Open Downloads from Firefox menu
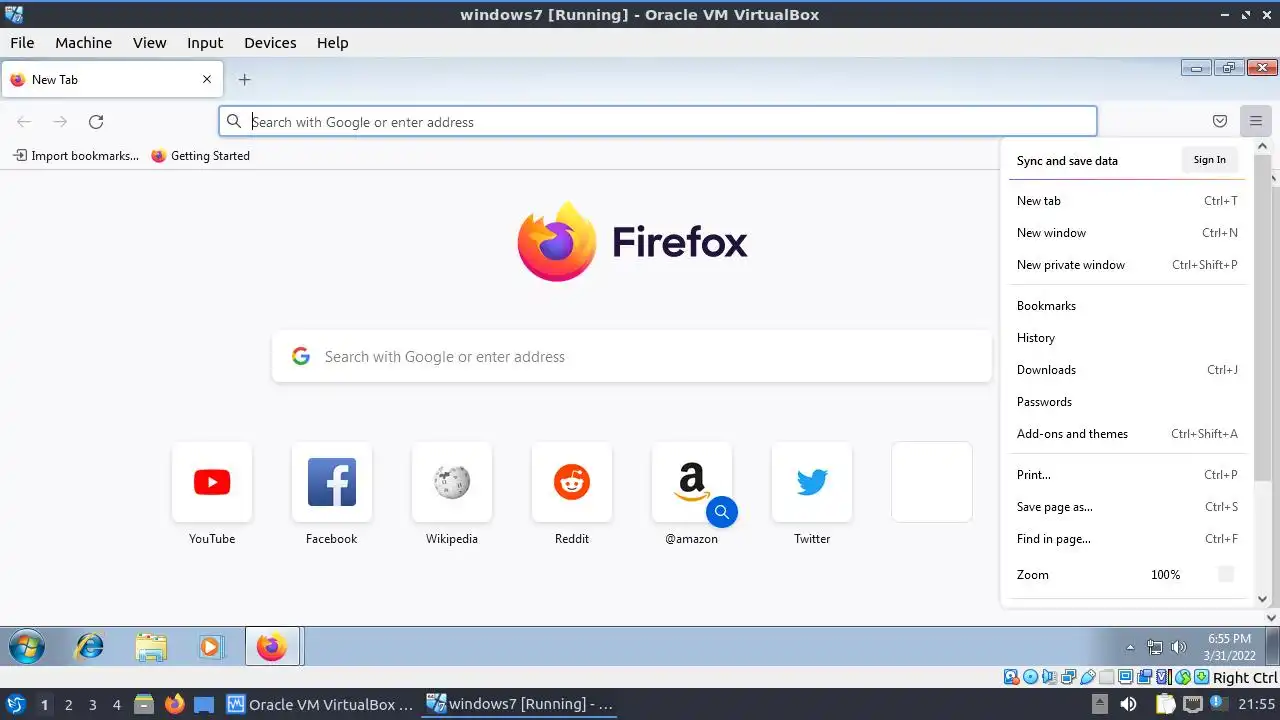The image size is (1280, 720). (x=1127, y=370)
